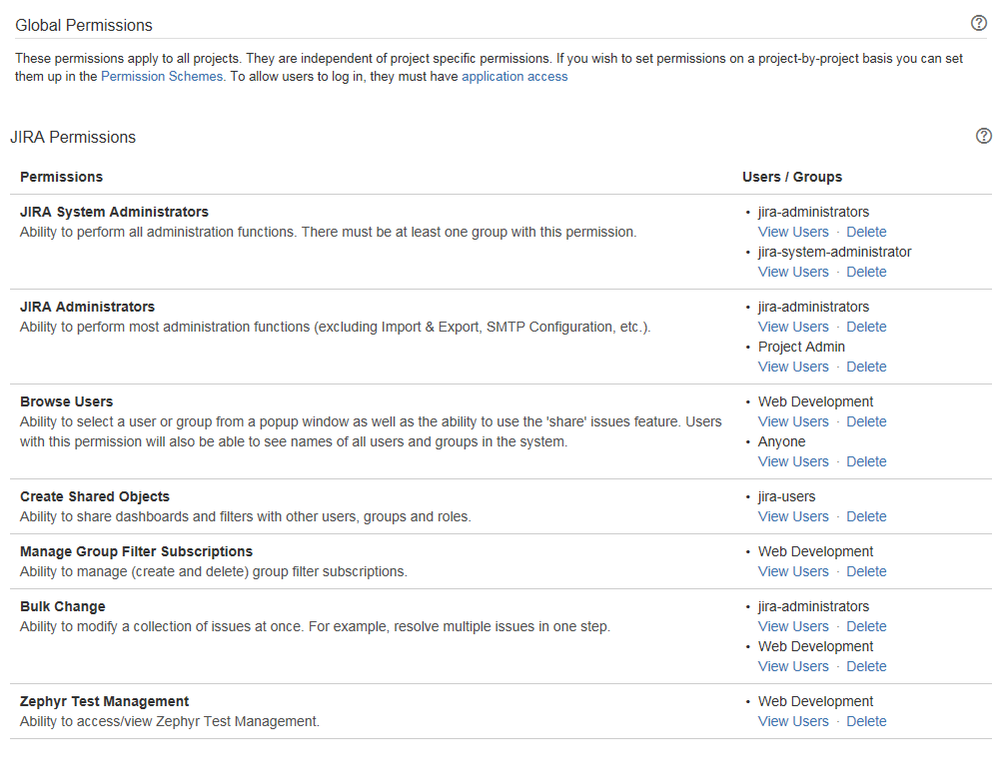View users of jira-users group
This screenshot has width=999, height=759.
coord(793,517)
